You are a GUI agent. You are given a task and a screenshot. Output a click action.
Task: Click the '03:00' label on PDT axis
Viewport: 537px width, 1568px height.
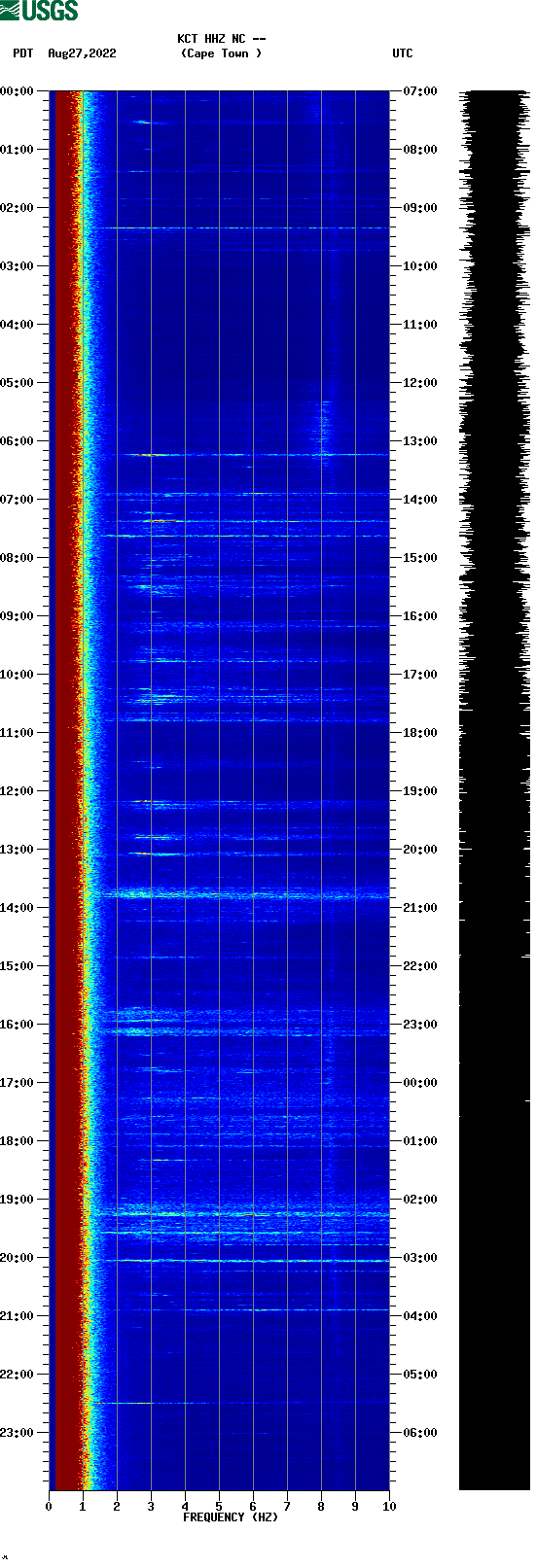tap(18, 266)
